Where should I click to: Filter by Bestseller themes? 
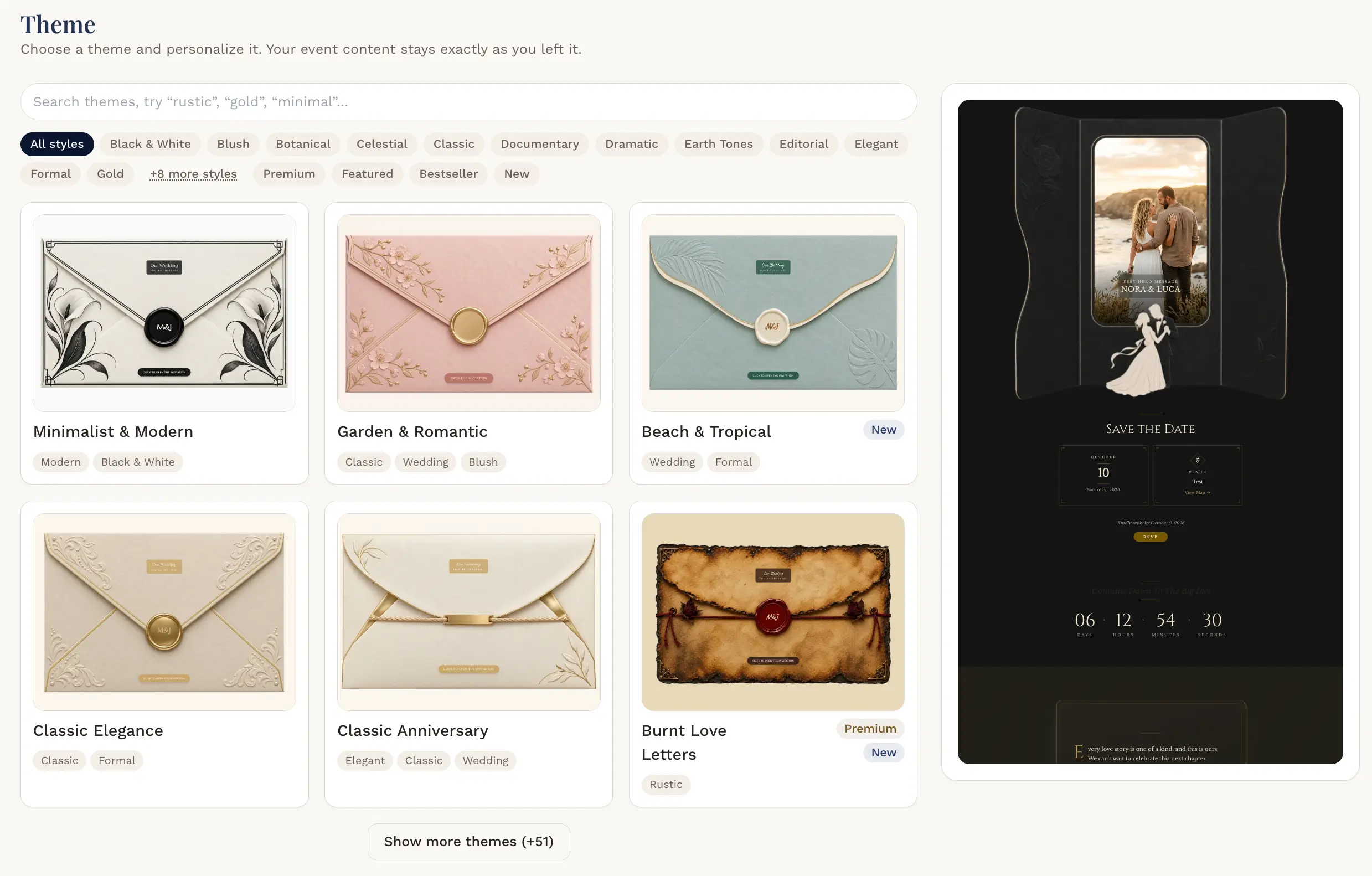(x=448, y=174)
